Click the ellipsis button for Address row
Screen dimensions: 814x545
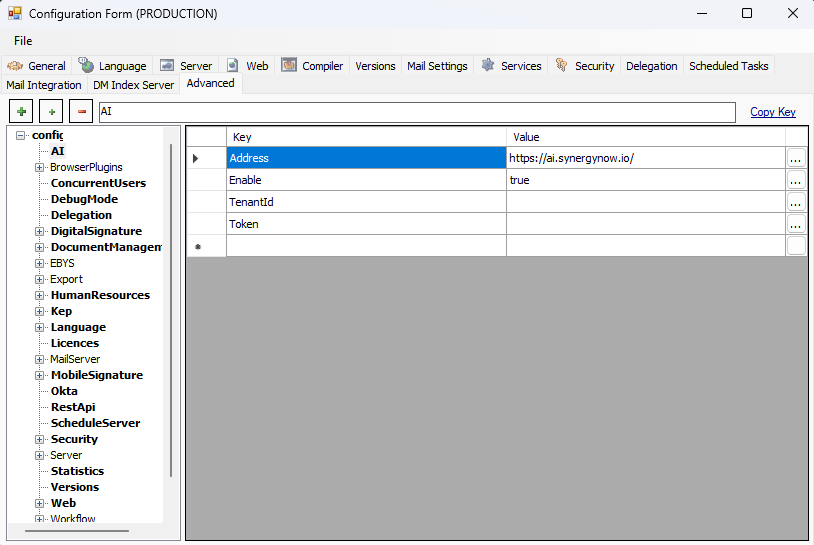[x=795, y=158]
